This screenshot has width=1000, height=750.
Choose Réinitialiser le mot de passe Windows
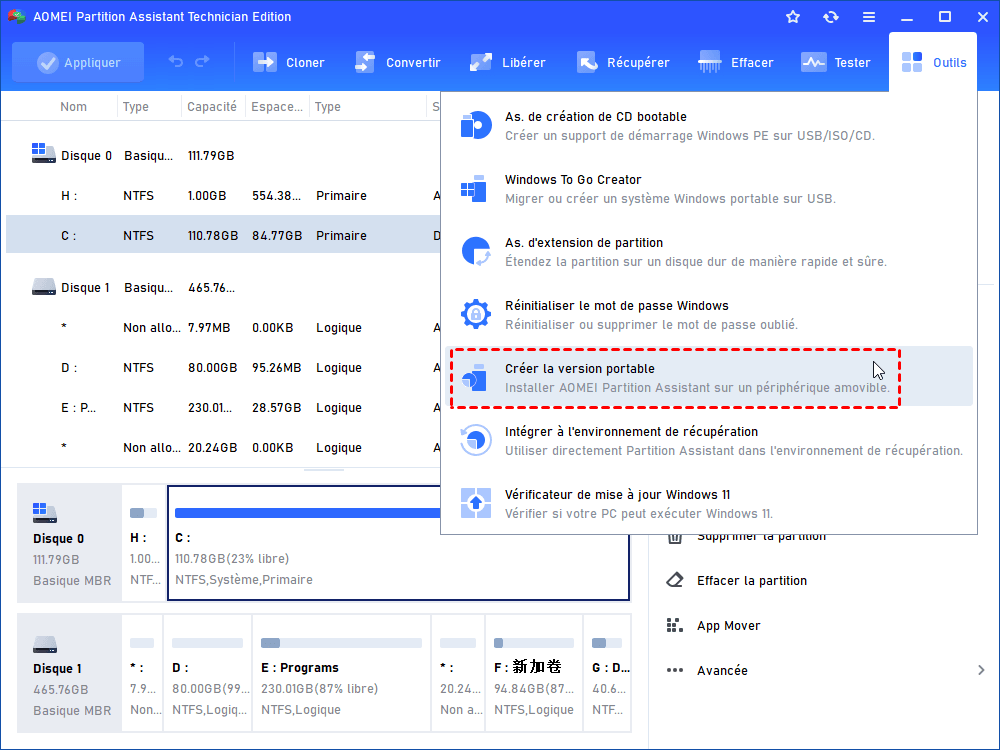click(x=708, y=315)
